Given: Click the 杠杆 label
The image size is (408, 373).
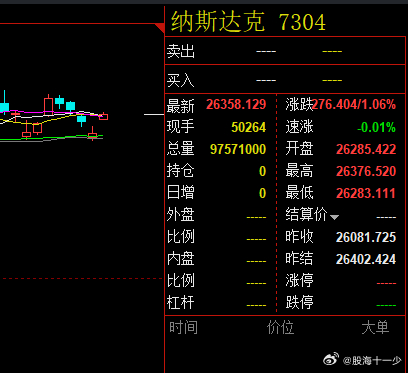Looking at the screenshot, I should [181, 303].
